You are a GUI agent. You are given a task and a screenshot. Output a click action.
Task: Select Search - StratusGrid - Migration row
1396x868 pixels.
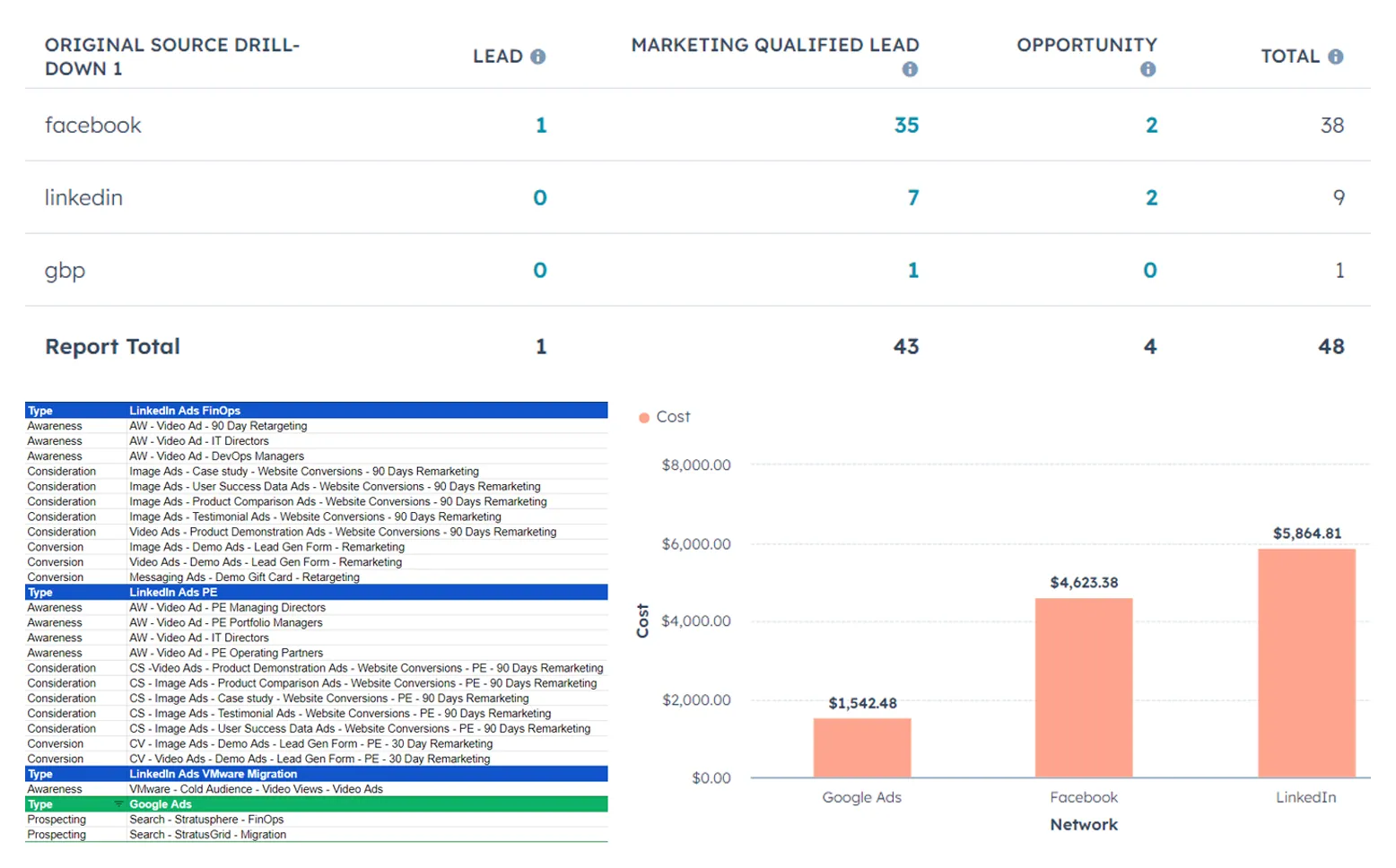point(317,835)
